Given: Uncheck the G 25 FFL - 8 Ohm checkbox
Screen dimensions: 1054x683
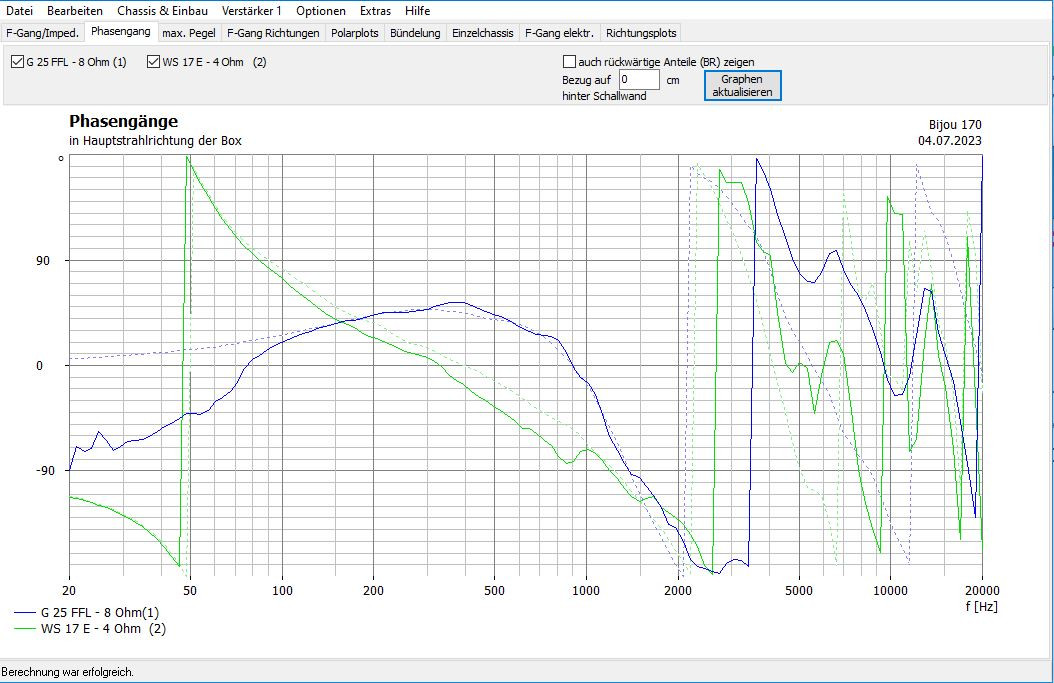Looking at the screenshot, I should 18,62.
